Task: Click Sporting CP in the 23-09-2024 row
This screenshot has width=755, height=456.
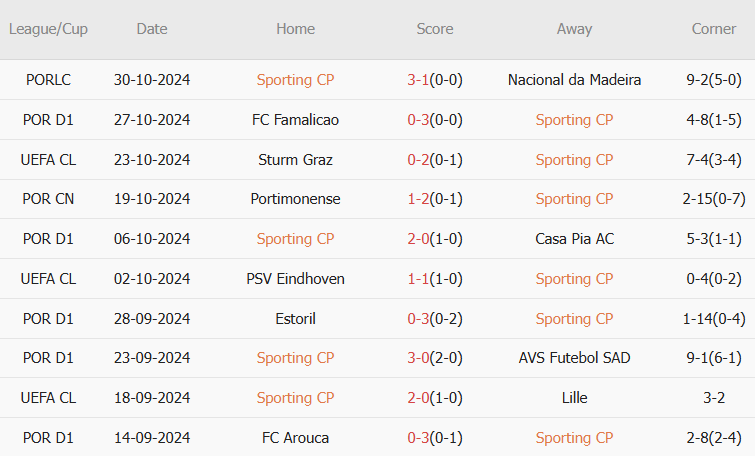Action: coord(295,358)
